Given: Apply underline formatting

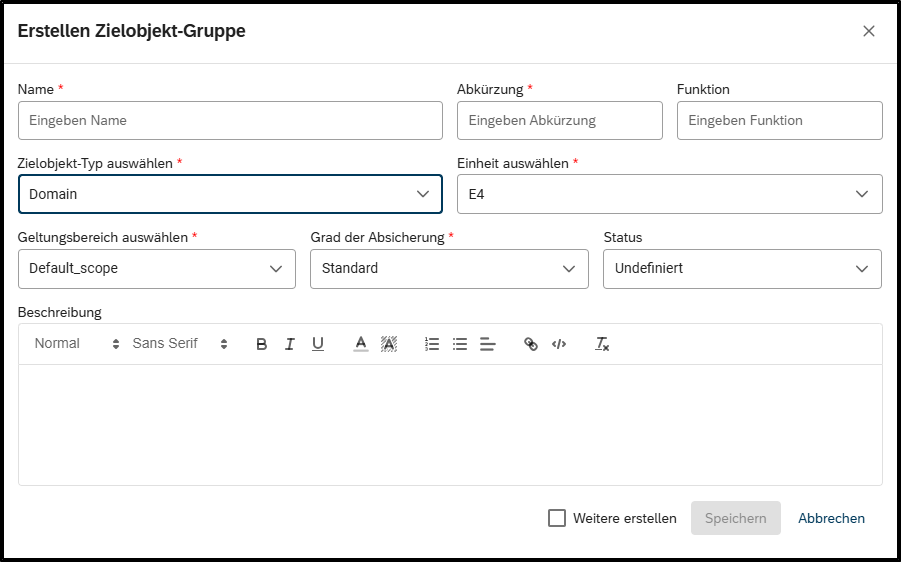Looking at the screenshot, I should [x=318, y=344].
